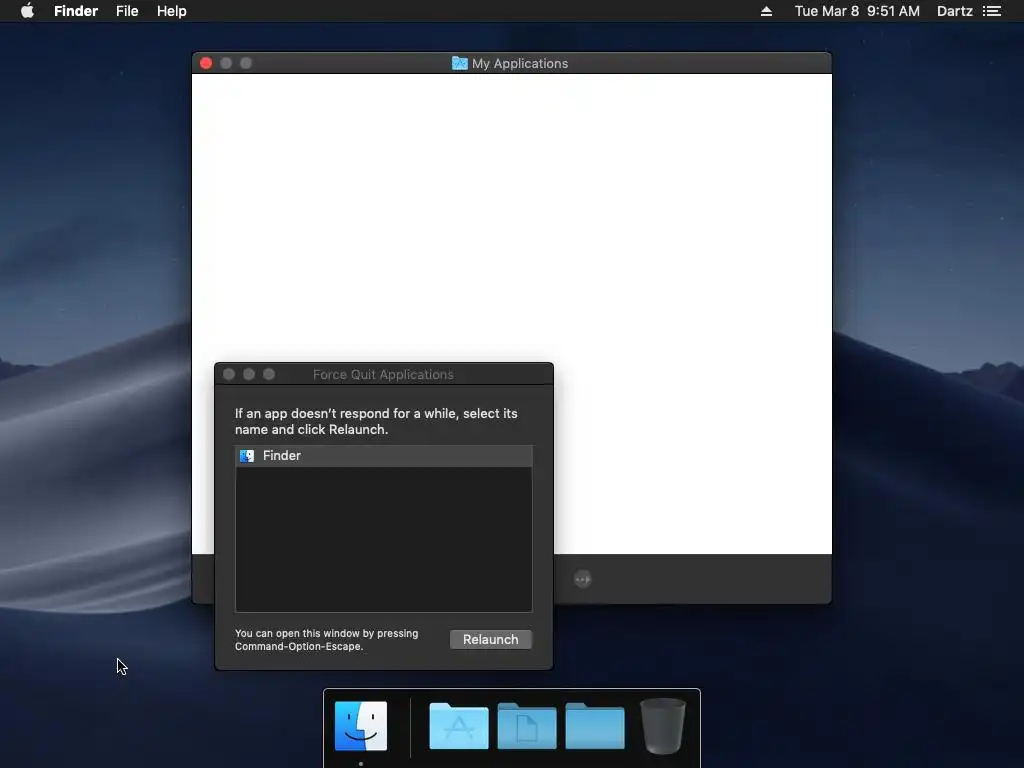This screenshot has width=1024, height=768.
Task: Open the Notification Center list icon
Action: tap(992, 11)
